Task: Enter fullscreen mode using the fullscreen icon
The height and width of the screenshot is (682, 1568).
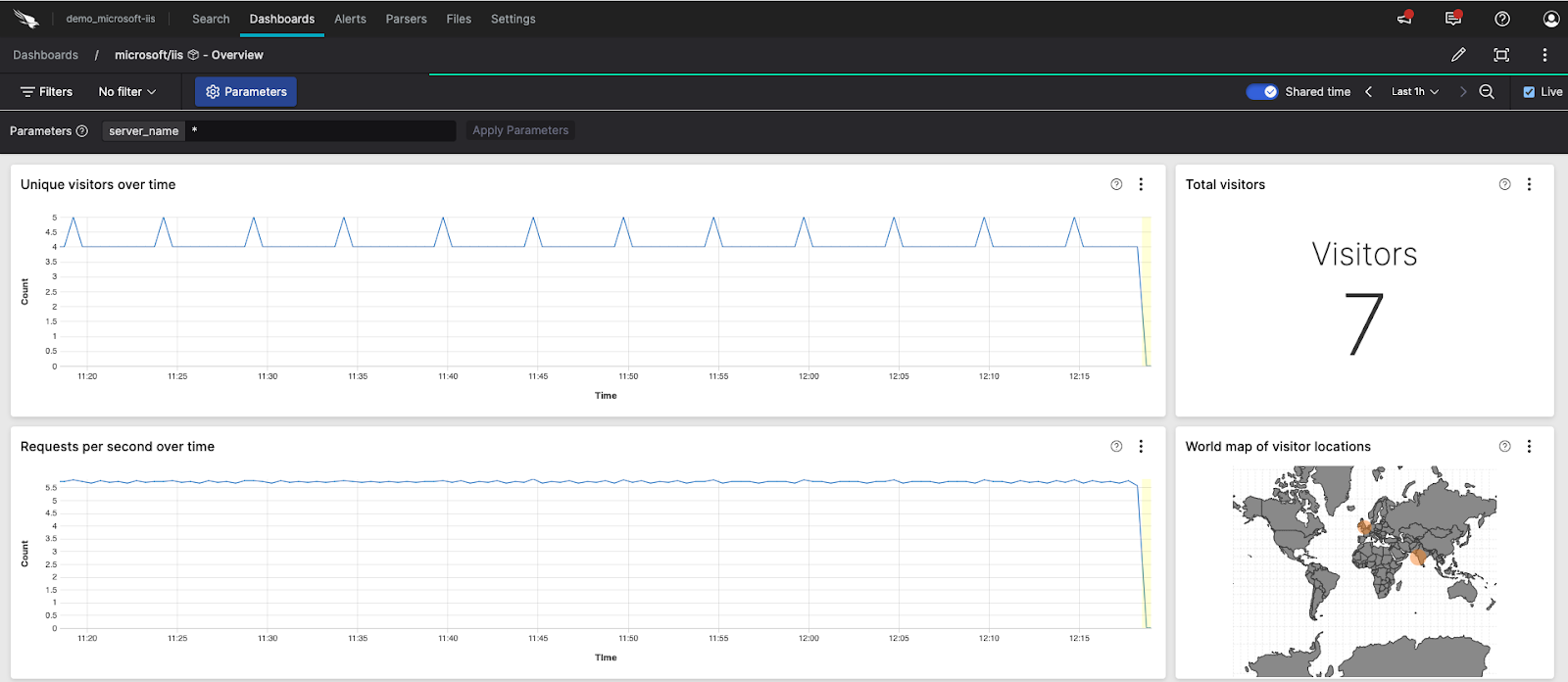Action: tap(1501, 55)
